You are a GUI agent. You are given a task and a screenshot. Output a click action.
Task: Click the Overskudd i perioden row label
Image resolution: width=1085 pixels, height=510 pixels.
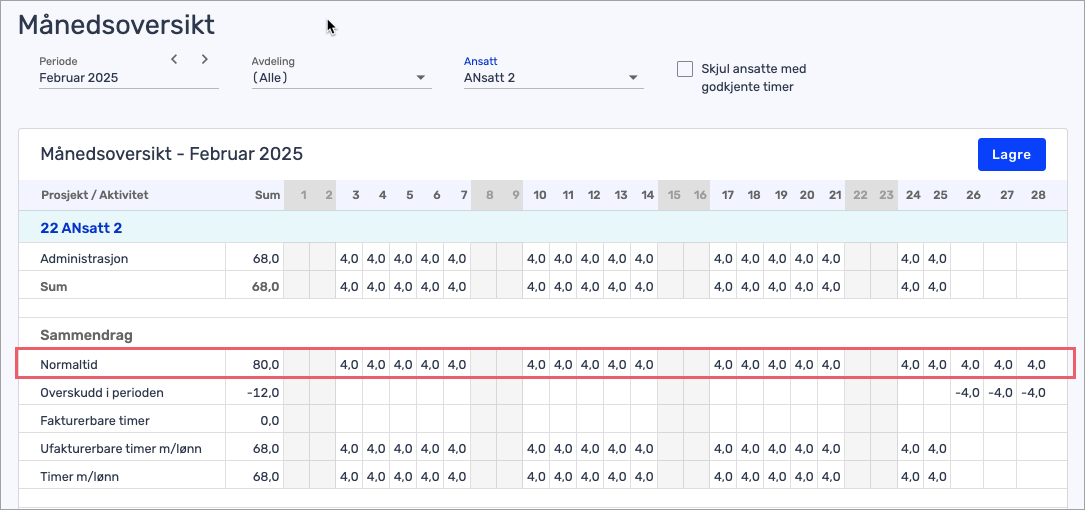point(102,392)
